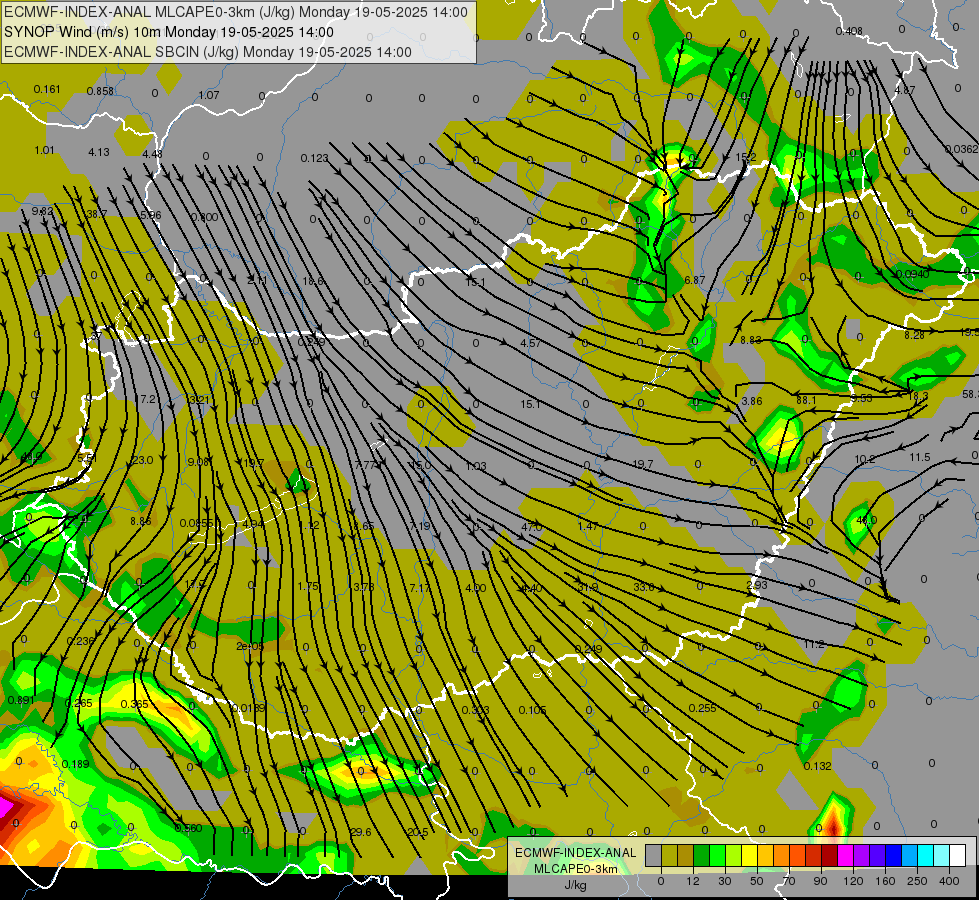This screenshot has width=979, height=900.
Task: Click the legend scale label 30
Action: click(x=724, y=881)
